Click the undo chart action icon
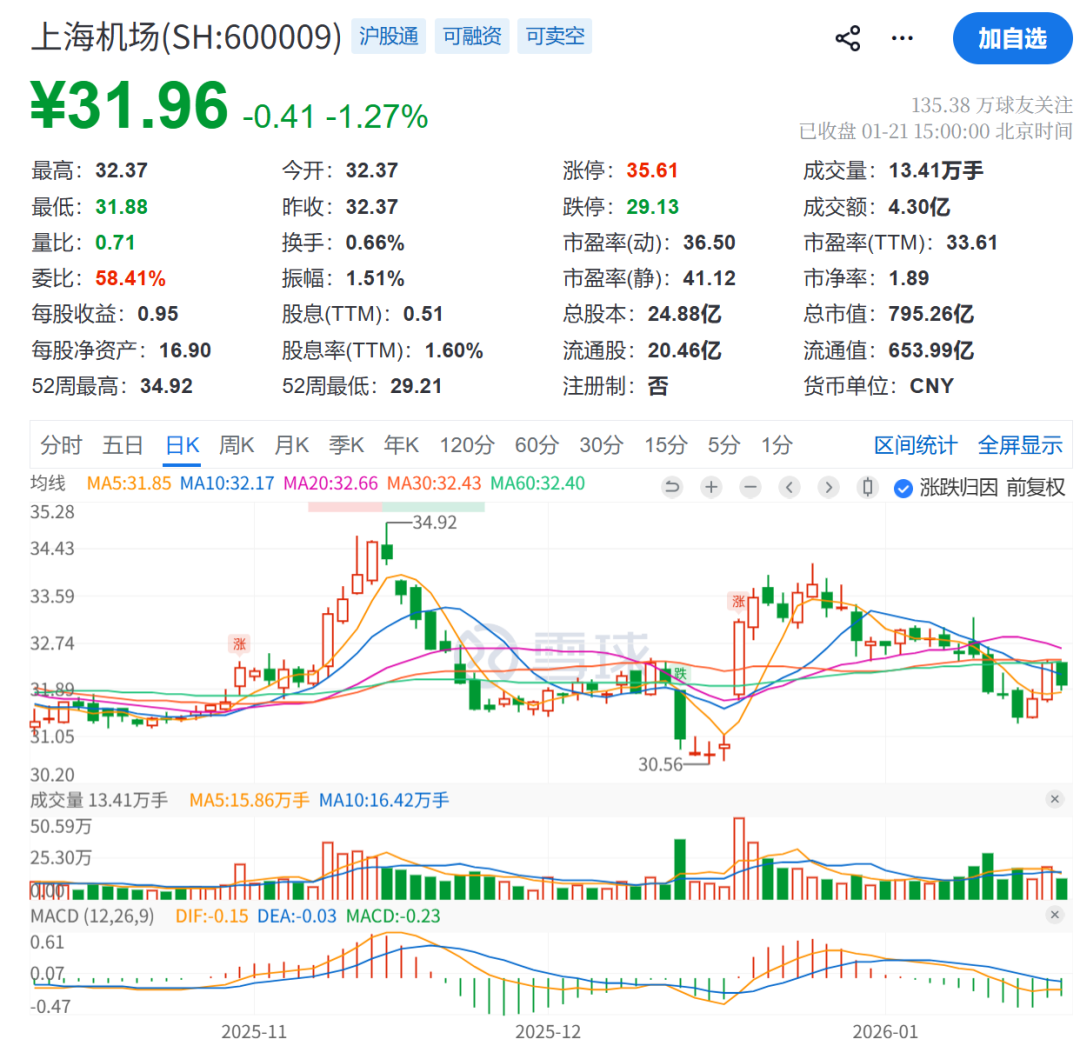This screenshot has width=1080, height=1046. point(672,487)
